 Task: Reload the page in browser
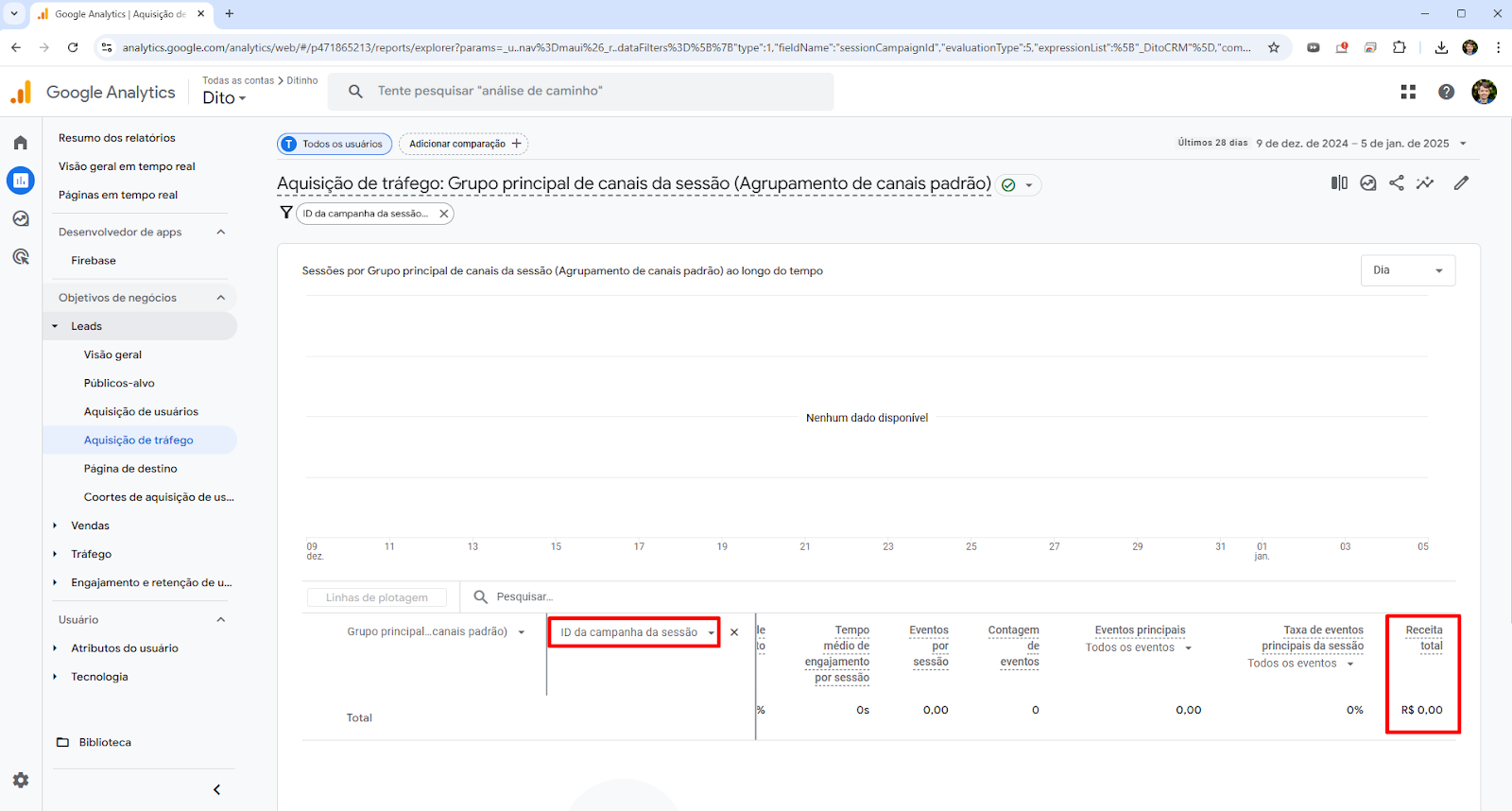pos(73,47)
